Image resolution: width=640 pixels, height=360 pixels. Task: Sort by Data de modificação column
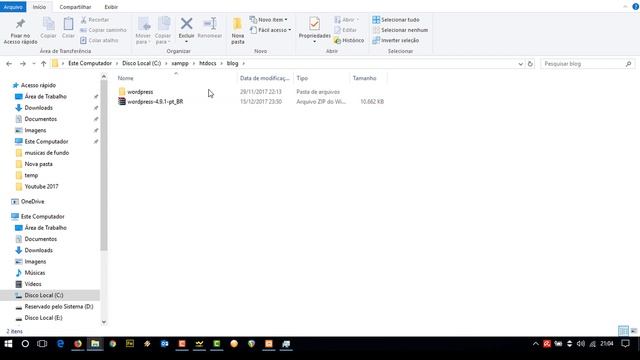point(265,78)
